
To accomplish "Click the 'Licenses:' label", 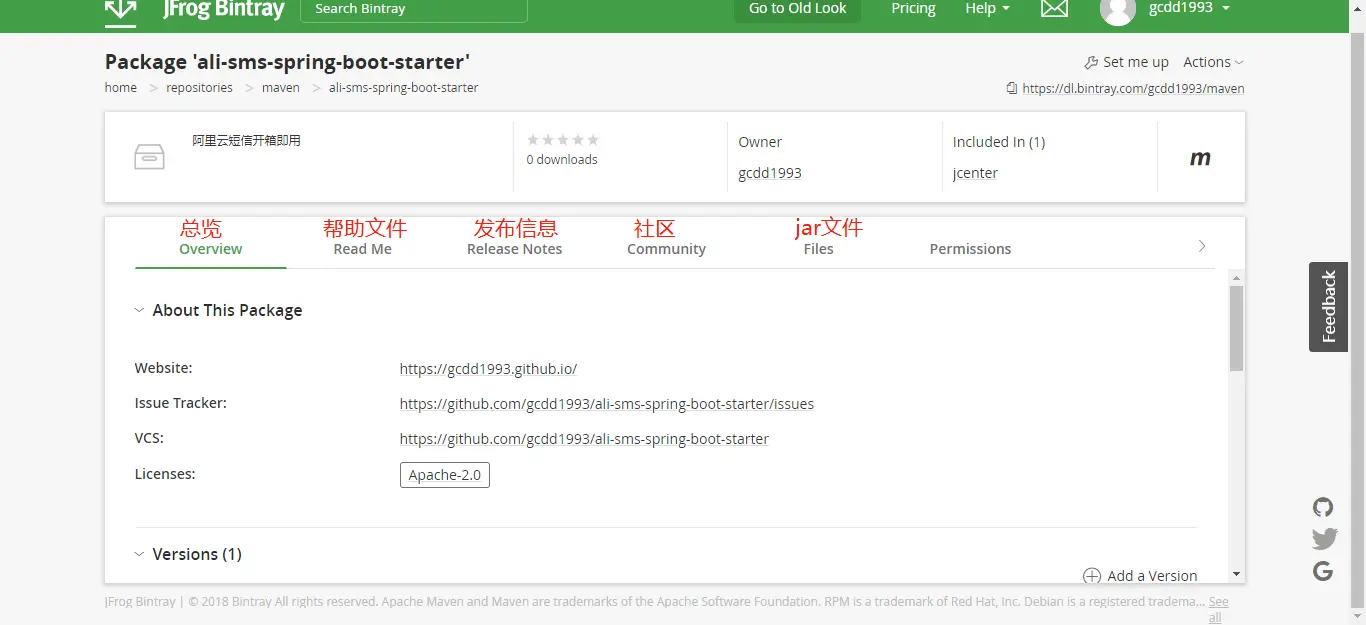I will [x=165, y=474].
